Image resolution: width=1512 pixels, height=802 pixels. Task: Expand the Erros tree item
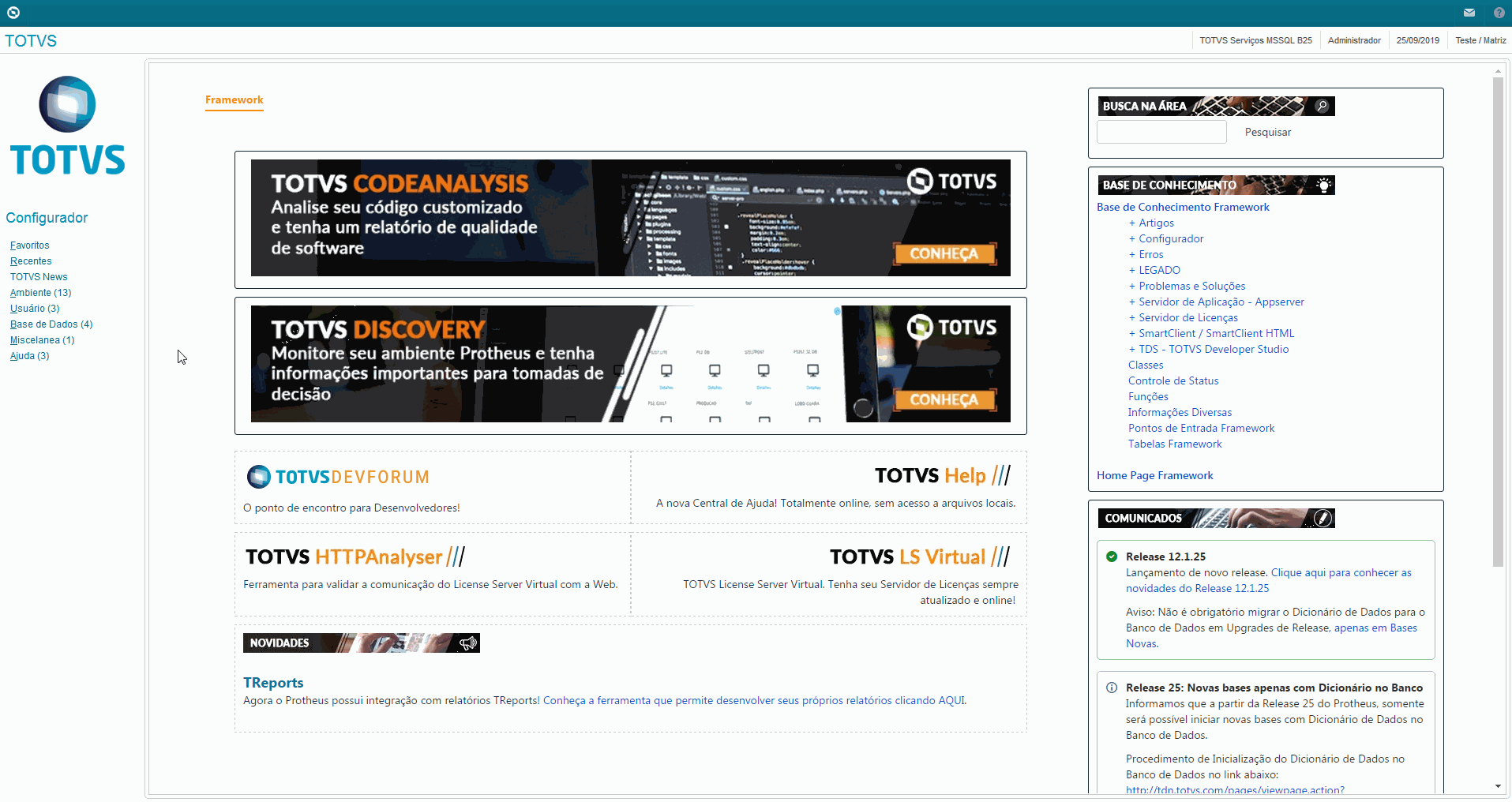pyautogui.click(x=1146, y=254)
